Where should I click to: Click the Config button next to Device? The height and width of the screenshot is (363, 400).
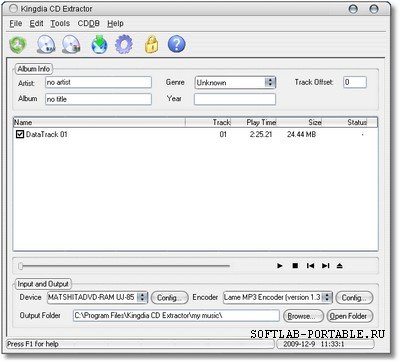170,298
